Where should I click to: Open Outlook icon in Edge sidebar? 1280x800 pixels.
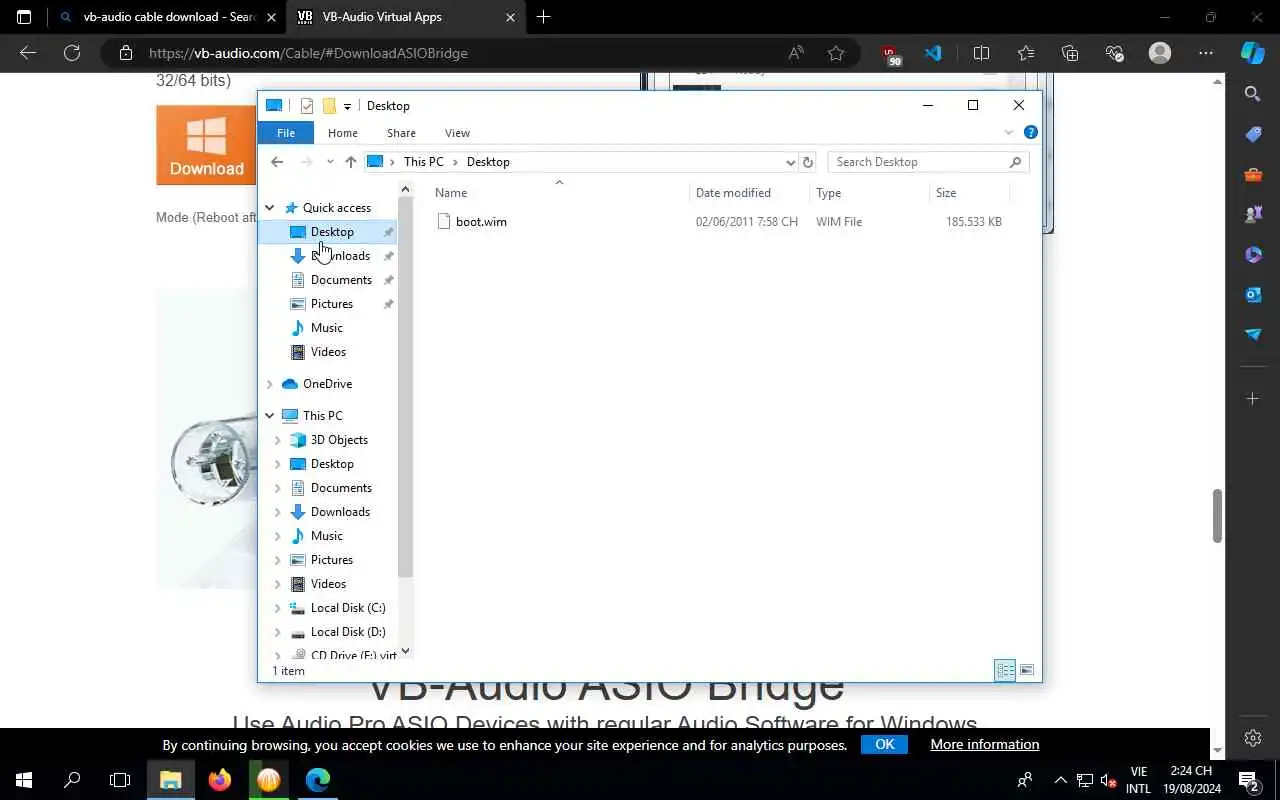pos(1253,294)
